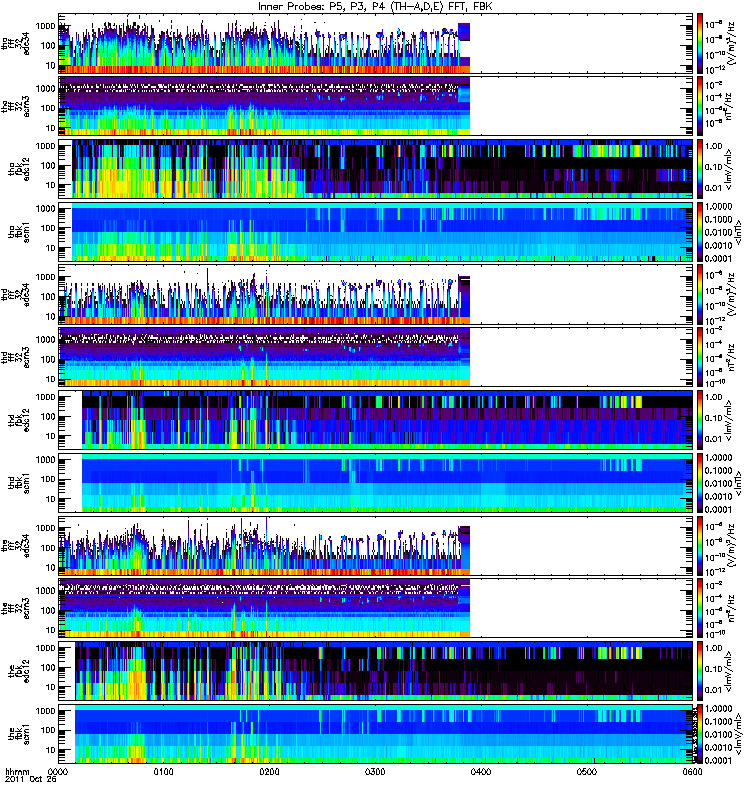Click the 'the fff 32 scm3' y-axis label

[x=15, y=608]
